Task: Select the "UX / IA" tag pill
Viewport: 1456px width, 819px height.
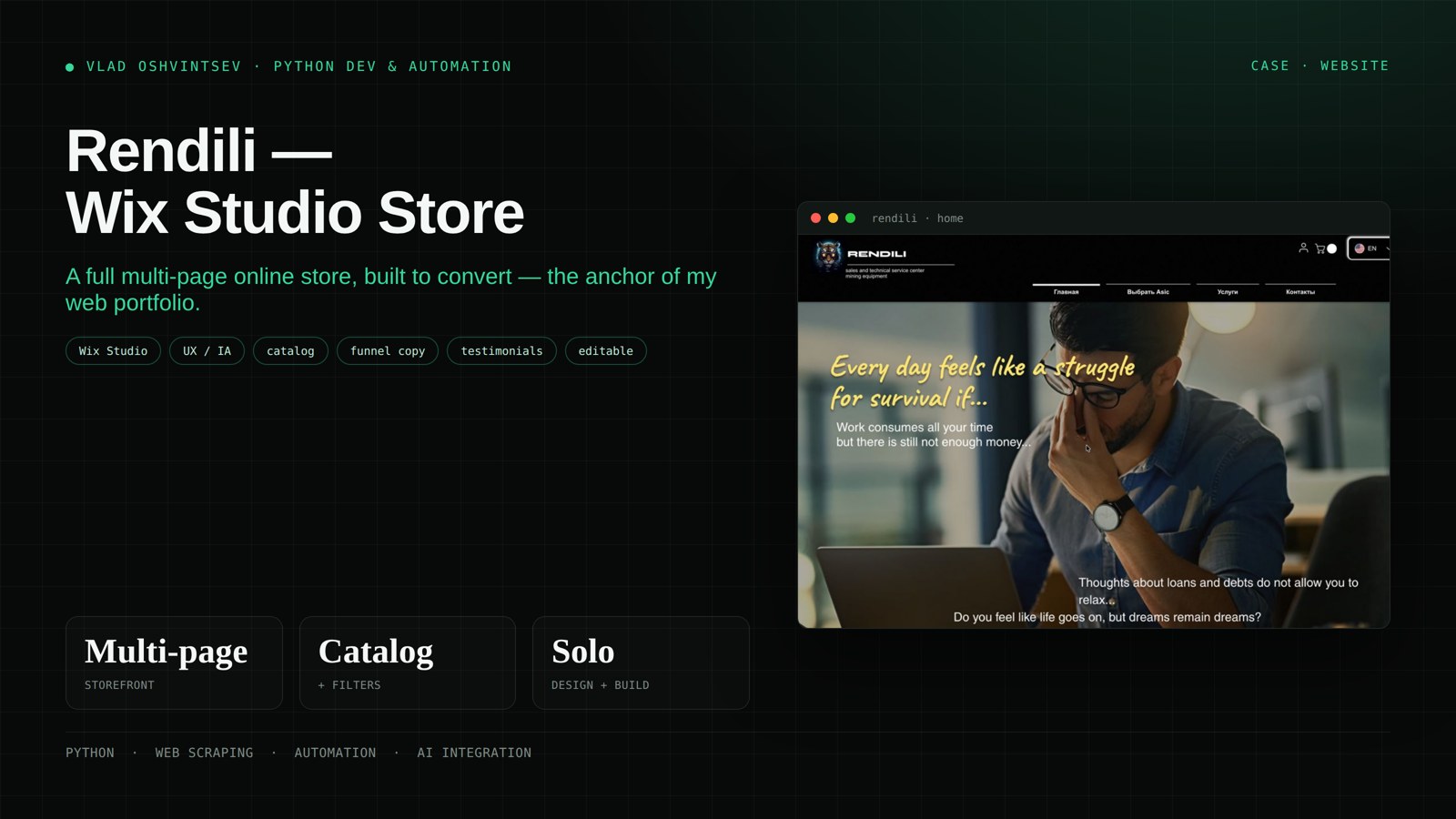Action: point(207,351)
